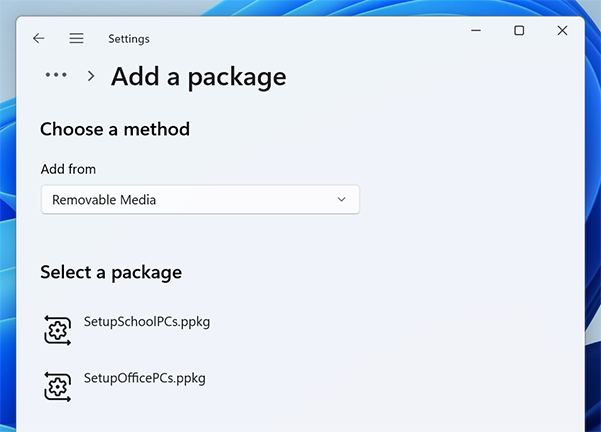Select the SetupOfficePCs.ppkg file name
The image size is (601, 432).
[x=145, y=378]
